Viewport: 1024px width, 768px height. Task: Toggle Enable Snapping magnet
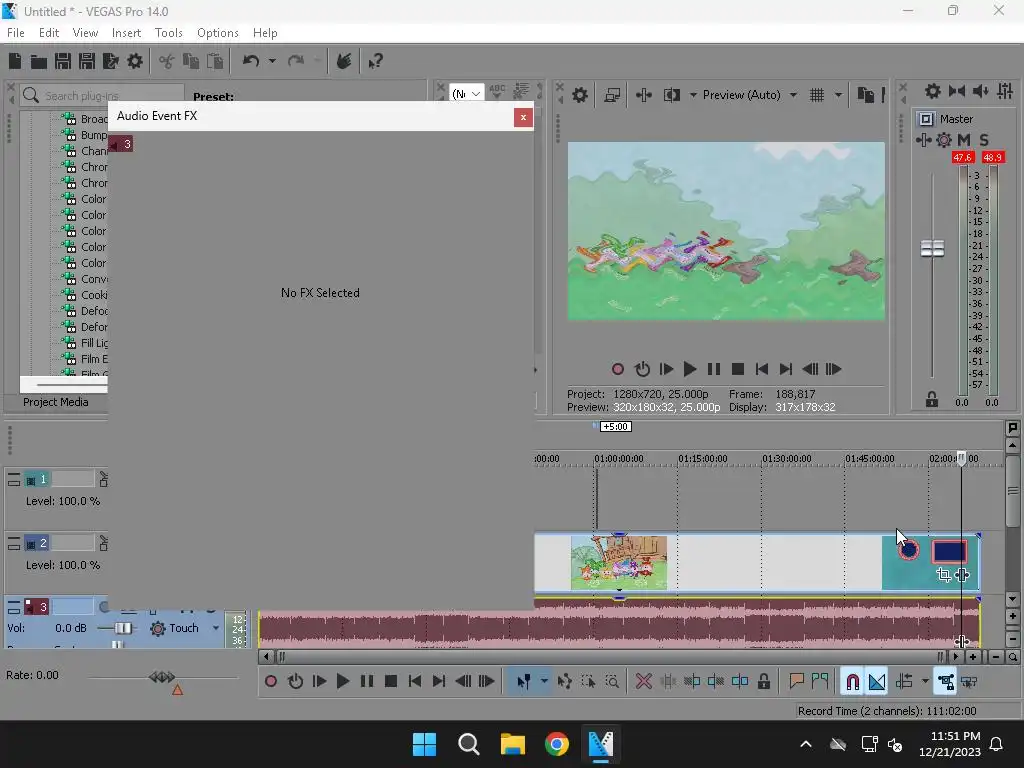pos(852,682)
